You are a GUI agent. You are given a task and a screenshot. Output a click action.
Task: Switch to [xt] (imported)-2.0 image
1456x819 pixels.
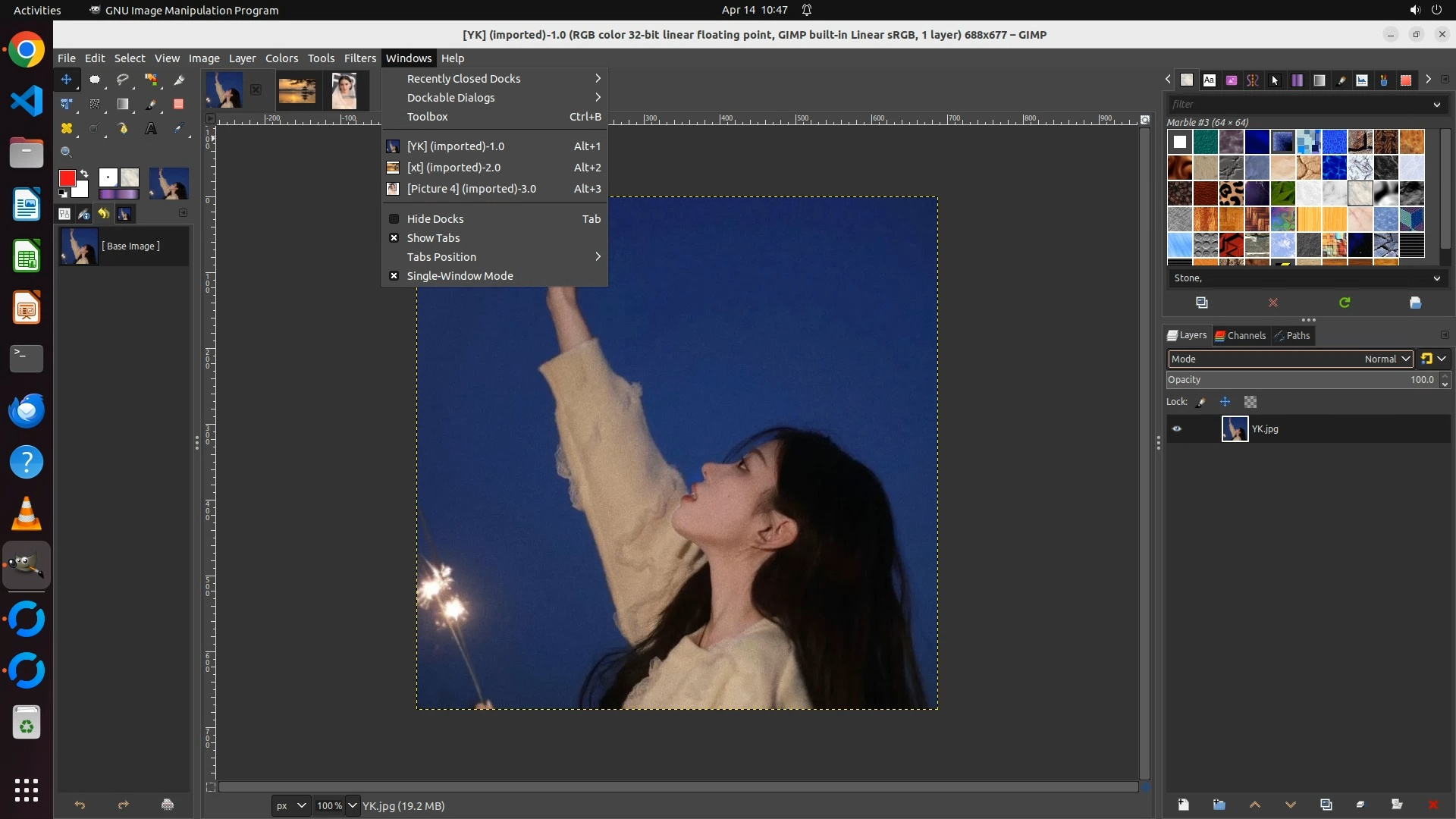(453, 168)
